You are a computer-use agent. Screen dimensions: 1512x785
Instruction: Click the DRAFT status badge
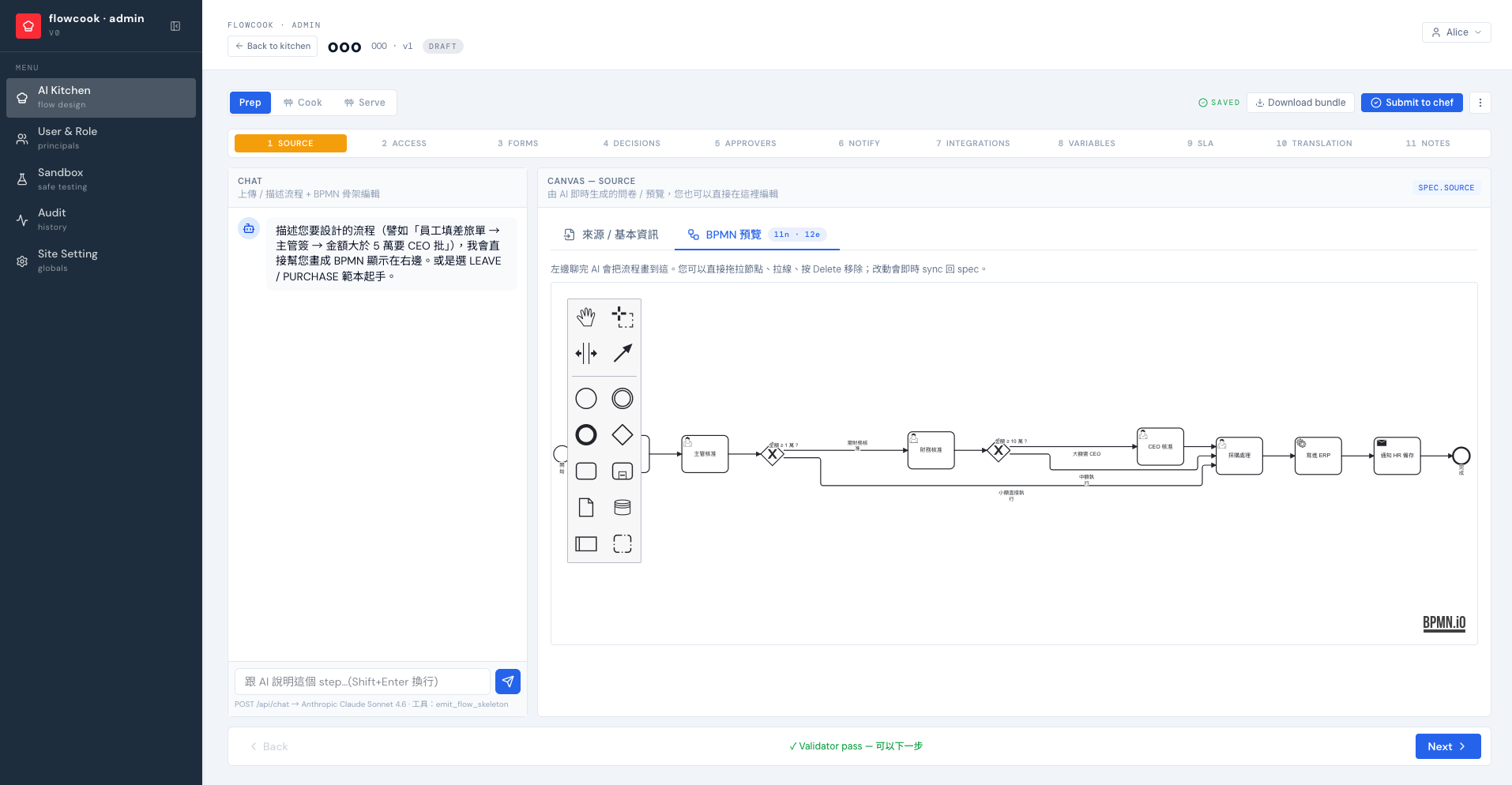442,47
